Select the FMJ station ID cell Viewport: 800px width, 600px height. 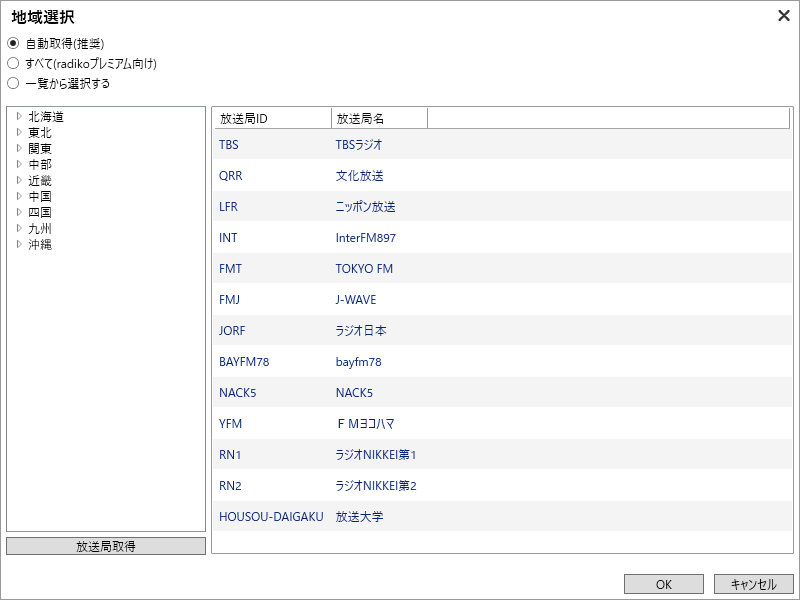pyautogui.click(x=229, y=299)
